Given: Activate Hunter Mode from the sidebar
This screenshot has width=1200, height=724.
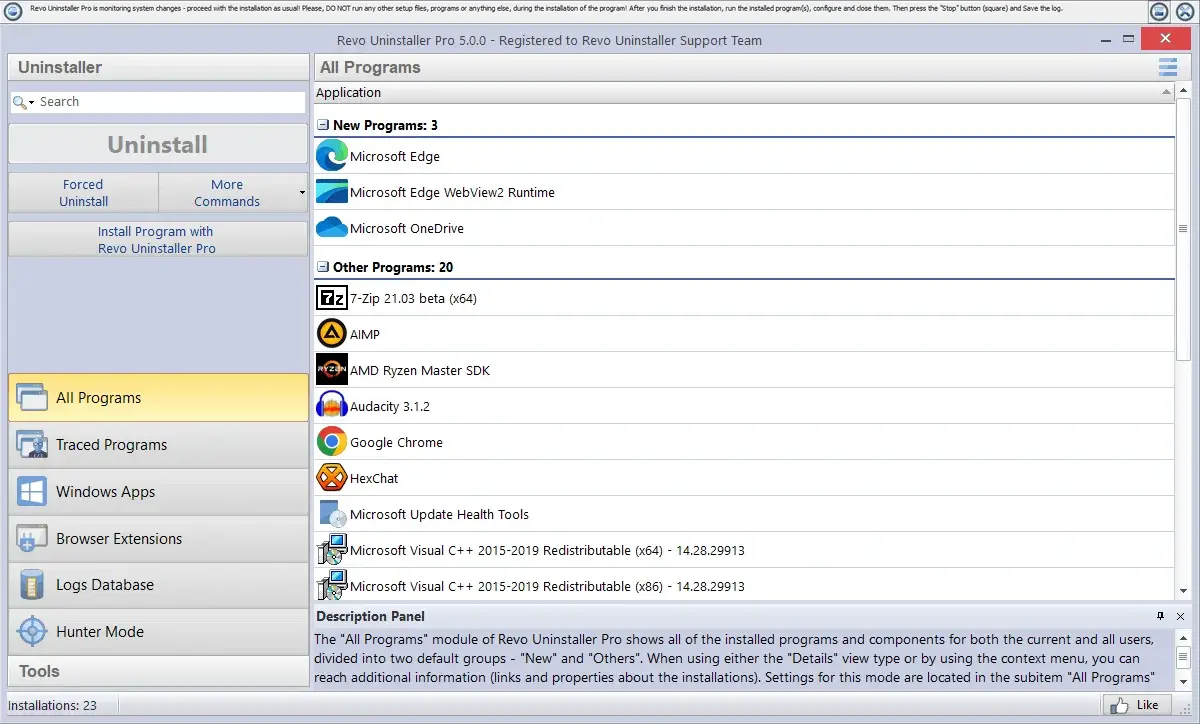Looking at the screenshot, I should (x=157, y=631).
